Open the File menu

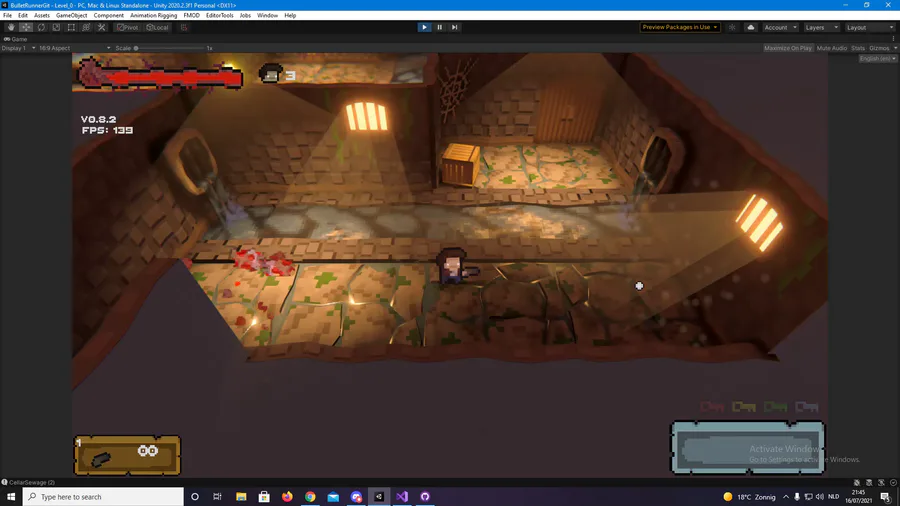point(7,15)
